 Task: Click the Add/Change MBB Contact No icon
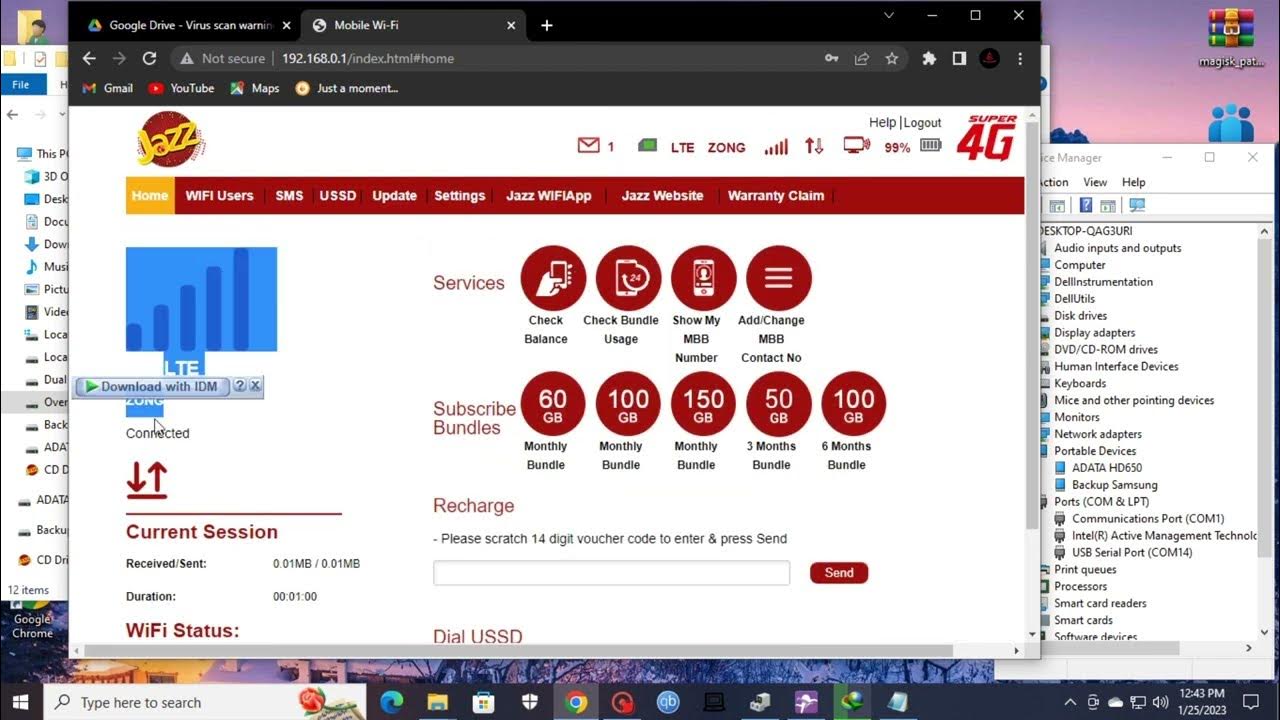777,278
